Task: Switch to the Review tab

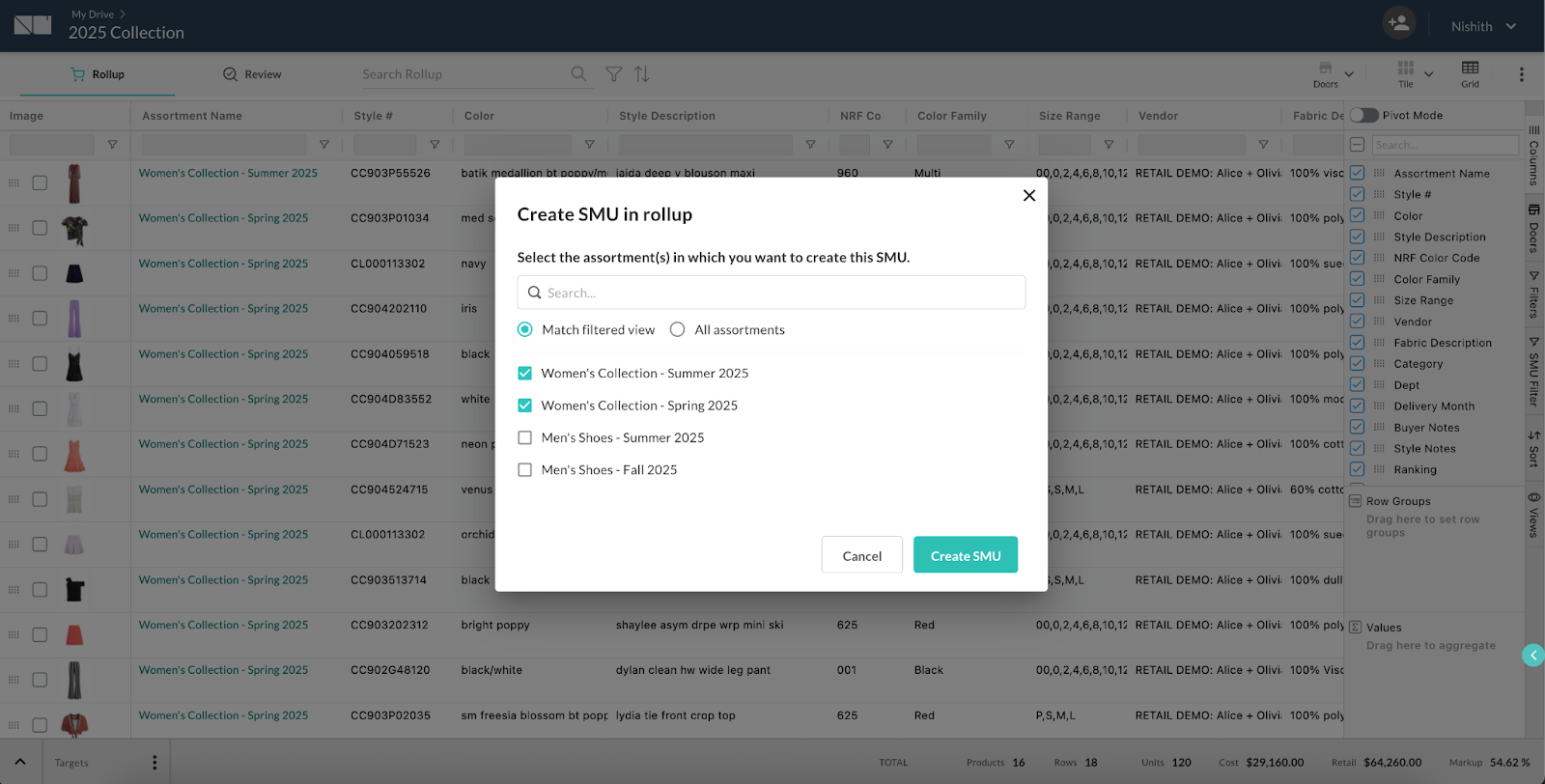Action: point(252,74)
